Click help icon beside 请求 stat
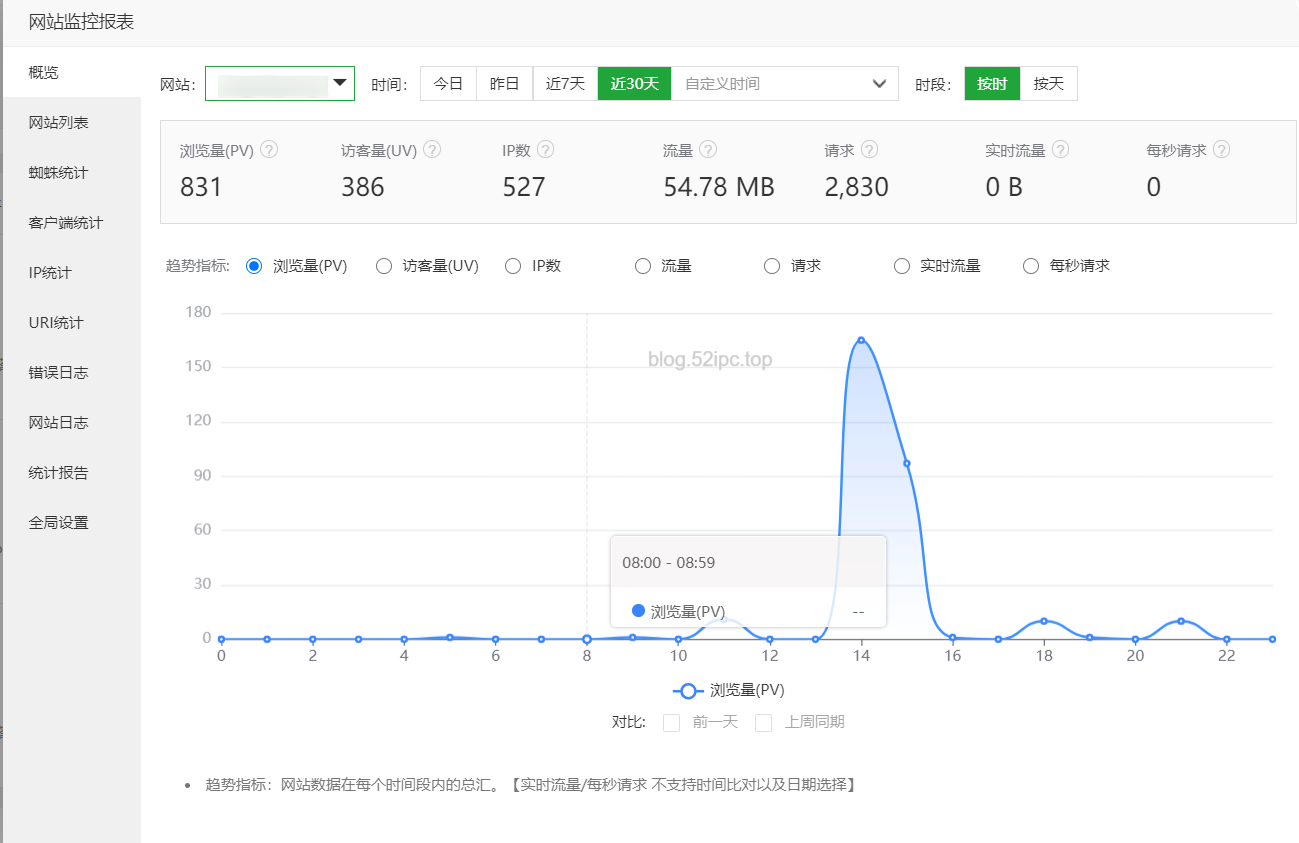 869,150
